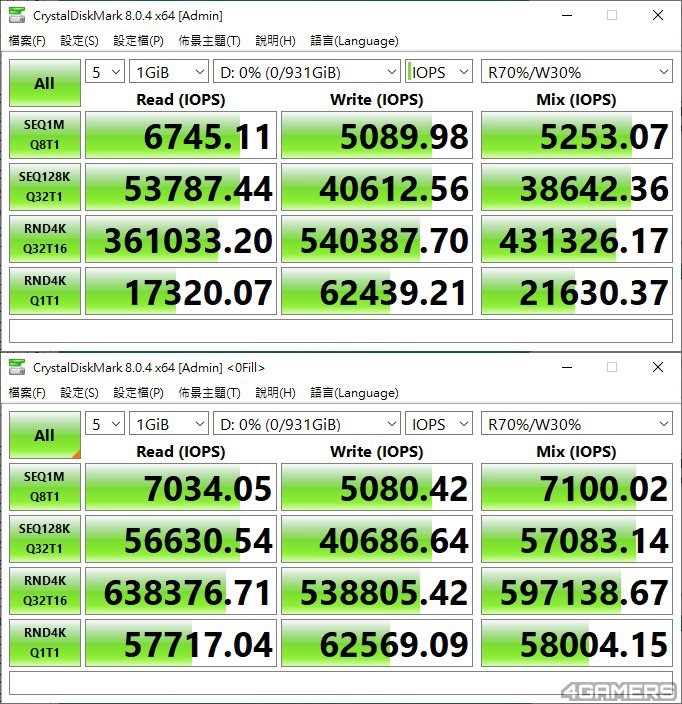Viewport: 682px width, 704px height.
Task: Select write value 40612.56
Action: [x=377, y=187]
